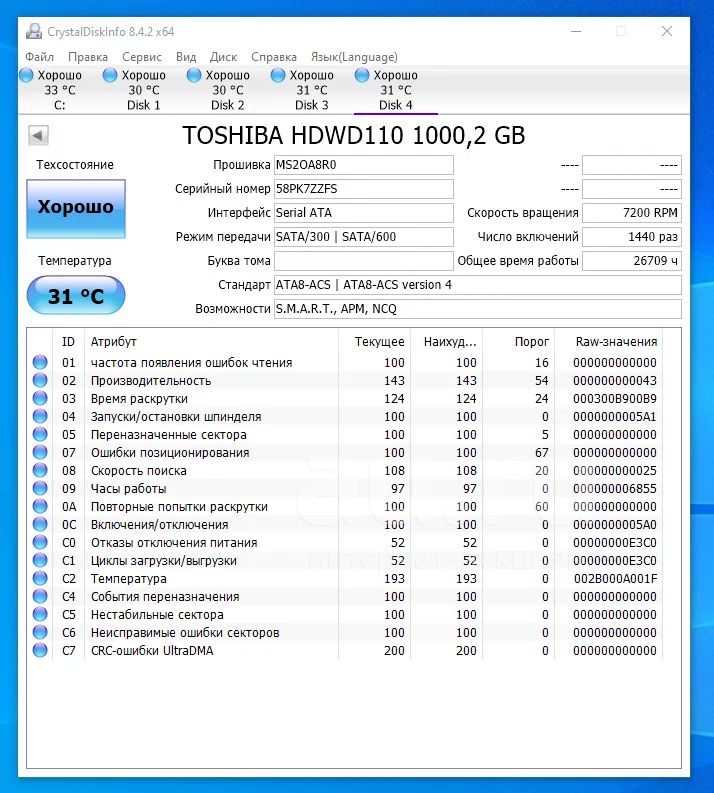The image size is (714, 793).
Task: Click the Прошивка field MS2OA8R0
Action: pyautogui.click(x=364, y=165)
